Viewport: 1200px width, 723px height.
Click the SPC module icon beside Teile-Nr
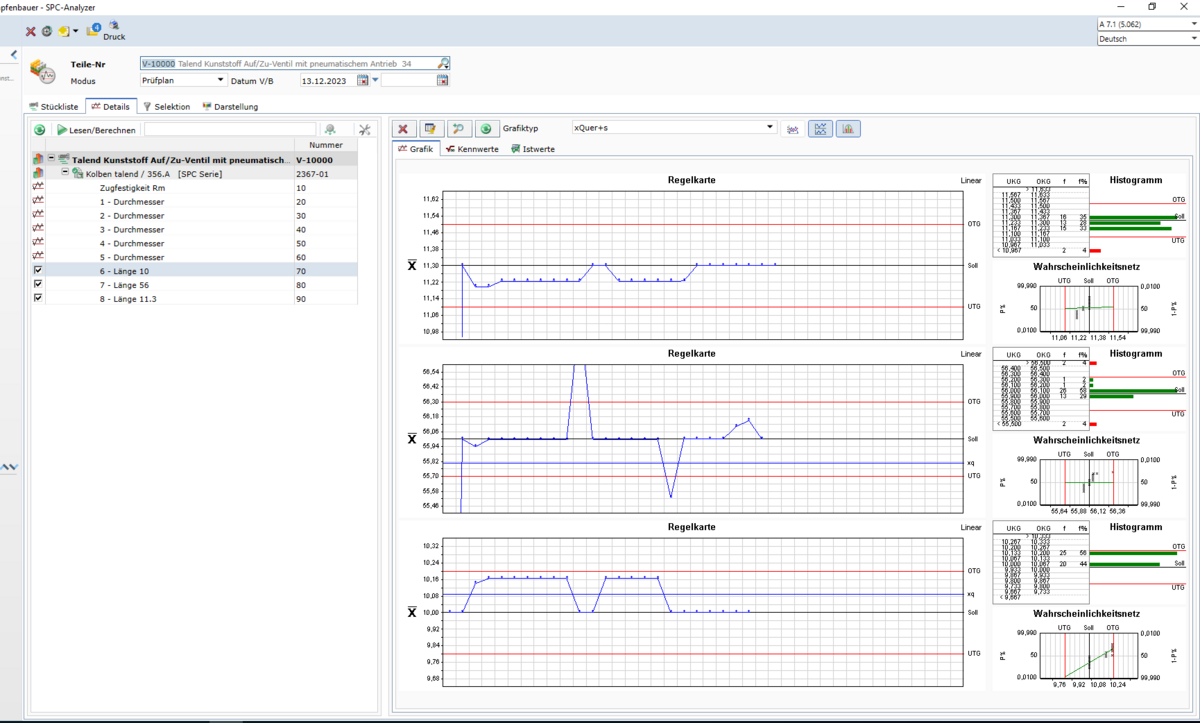coord(43,72)
